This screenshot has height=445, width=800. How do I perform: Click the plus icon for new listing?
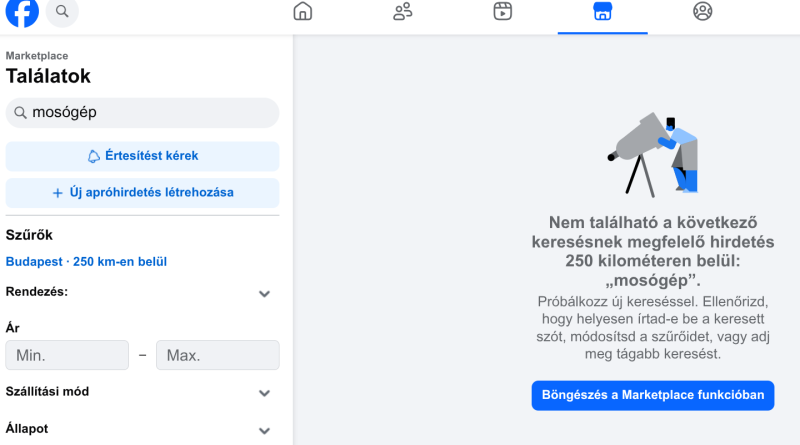tap(58, 193)
